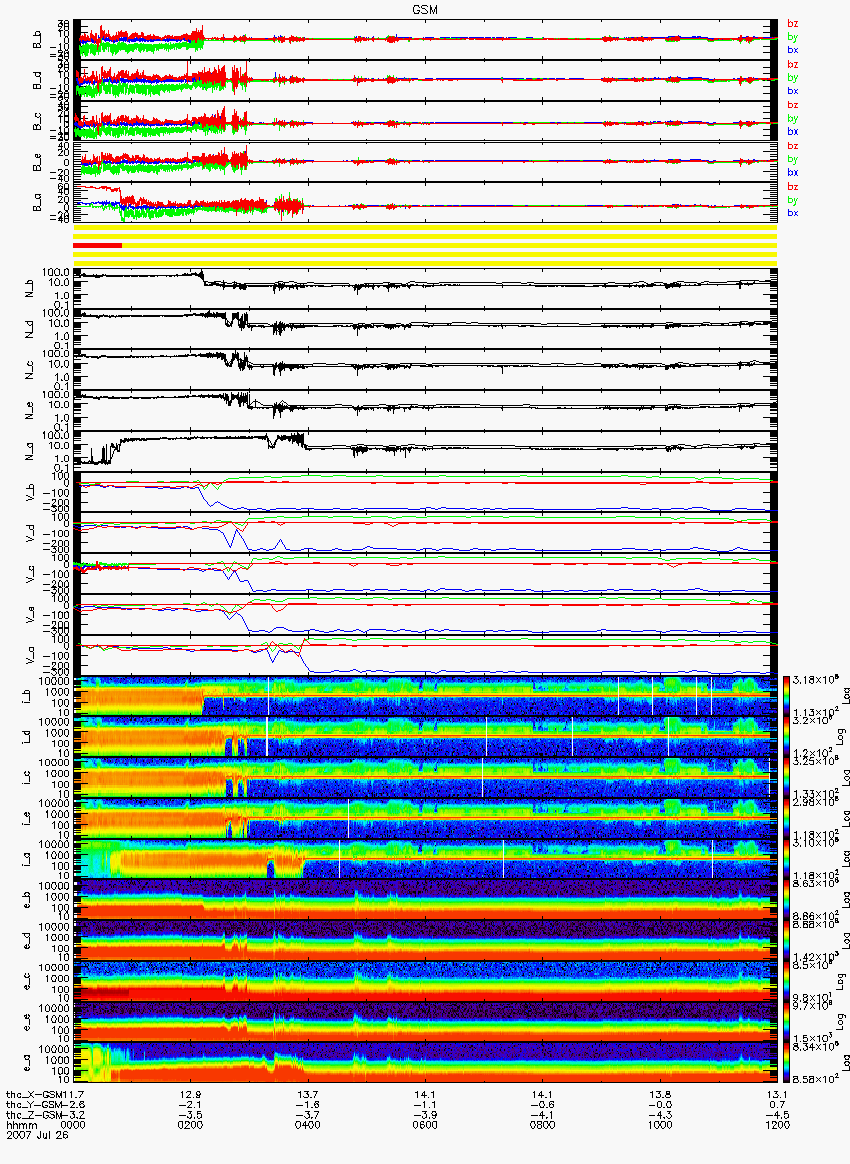850x1164 pixels.
Task: Click the red segment in the yellow status bars
Action: tap(97, 245)
